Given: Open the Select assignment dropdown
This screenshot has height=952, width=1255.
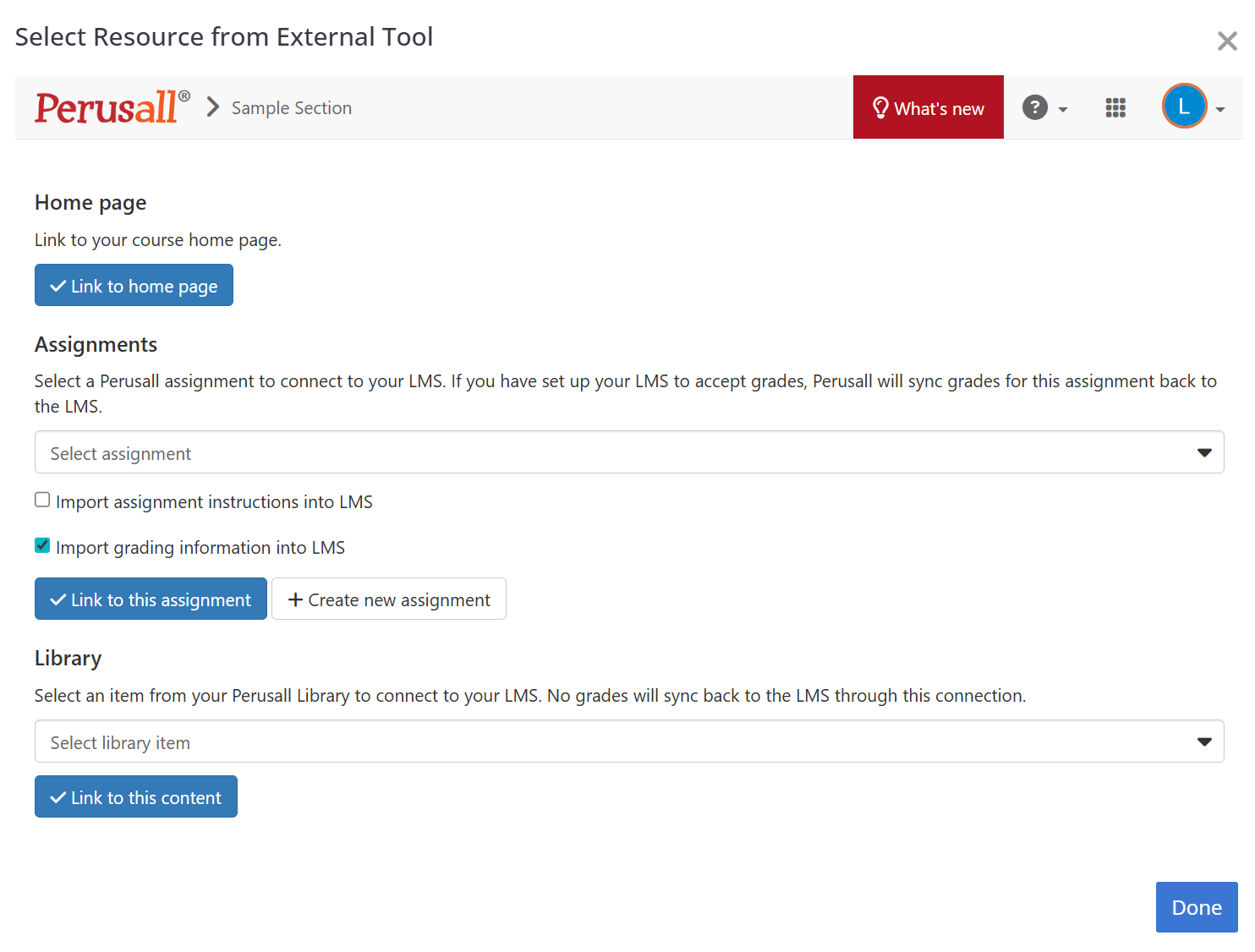Looking at the screenshot, I should [x=628, y=452].
